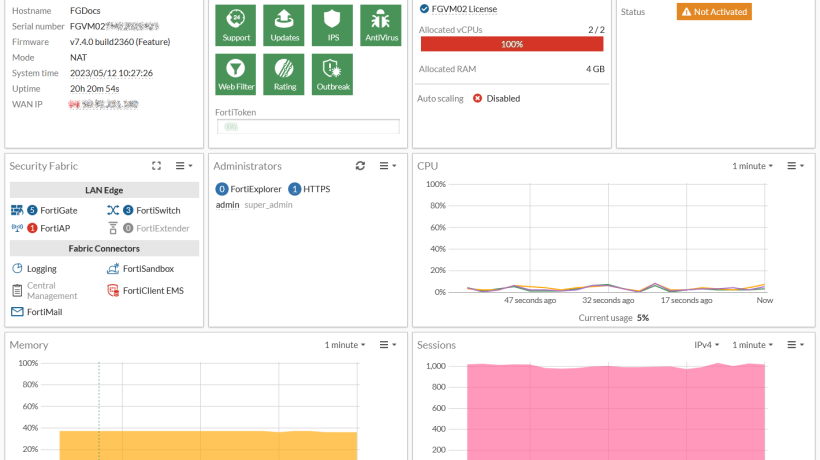Open the Web Filter tile

pyautogui.click(x=235, y=74)
